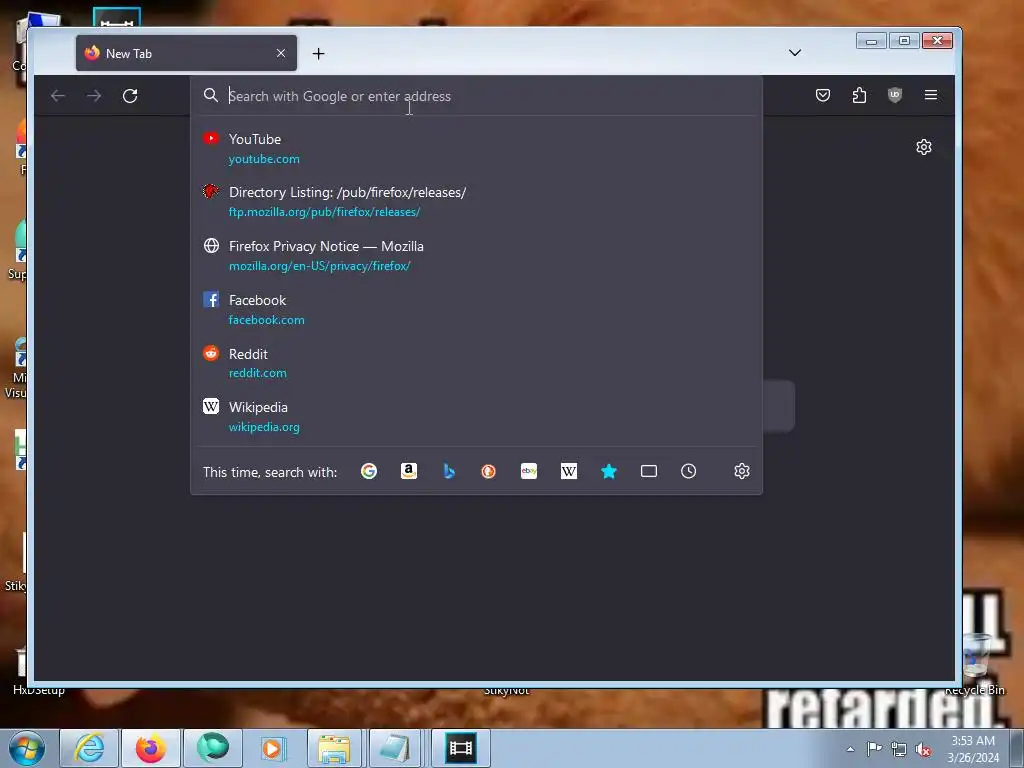Image resolution: width=1024 pixels, height=768 pixels.
Task: Search this time with DuckDuckGo icon
Action: [x=488, y=471]
